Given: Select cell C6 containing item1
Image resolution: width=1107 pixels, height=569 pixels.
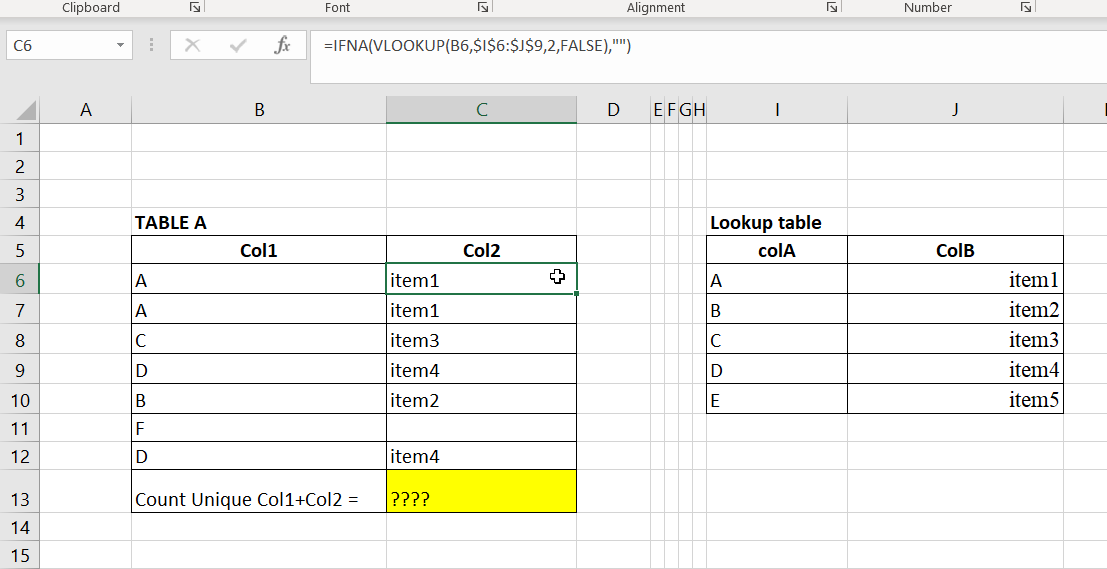Looking at the screenshot, I should [x=481, y=280].
